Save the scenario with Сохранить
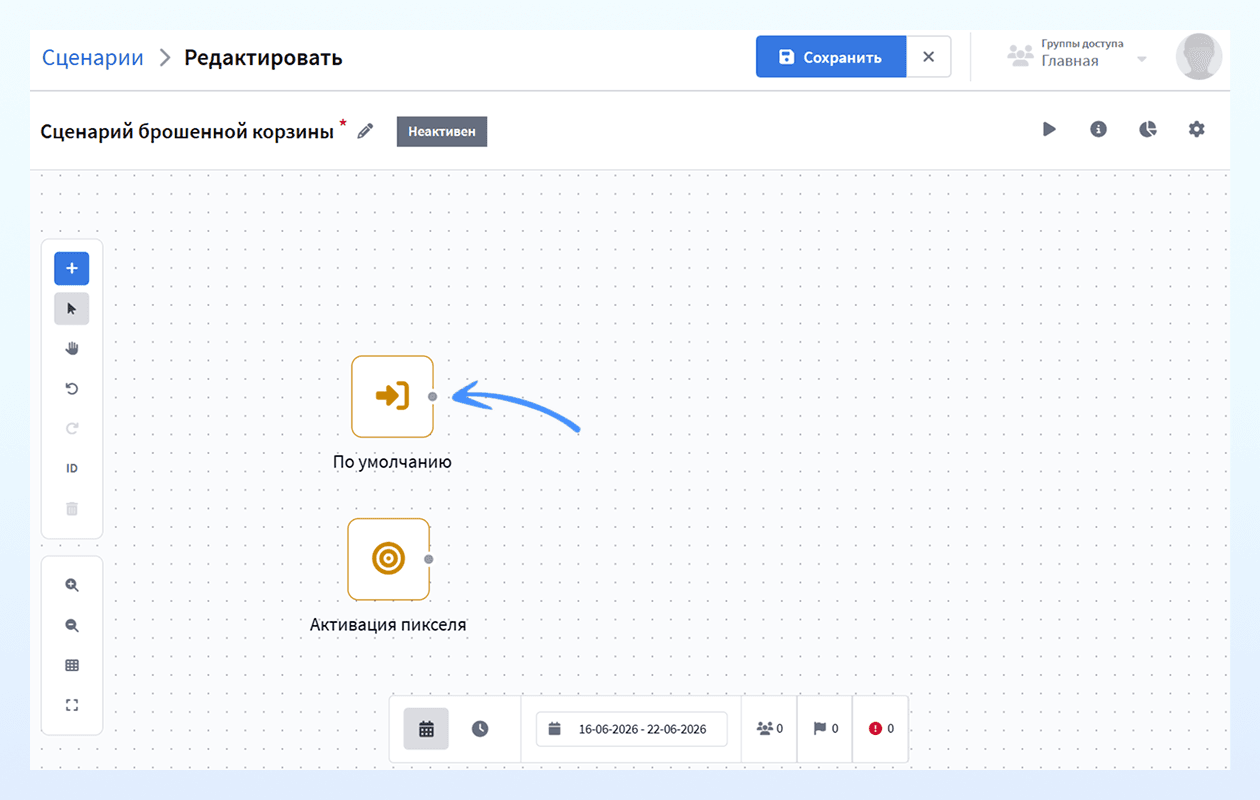This screenshot has width=1260, height=800. click(831, 57)
